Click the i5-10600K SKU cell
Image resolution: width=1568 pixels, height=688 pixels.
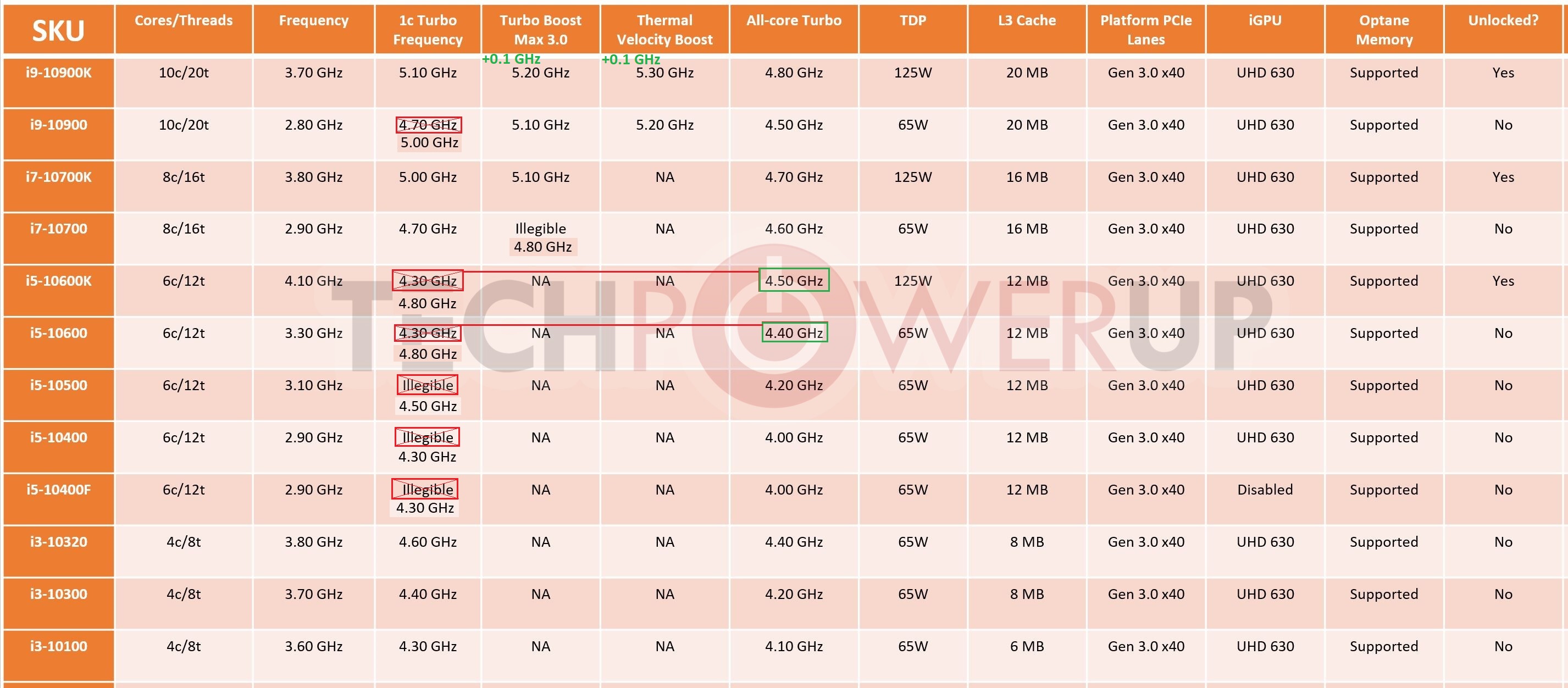point(58,291)
